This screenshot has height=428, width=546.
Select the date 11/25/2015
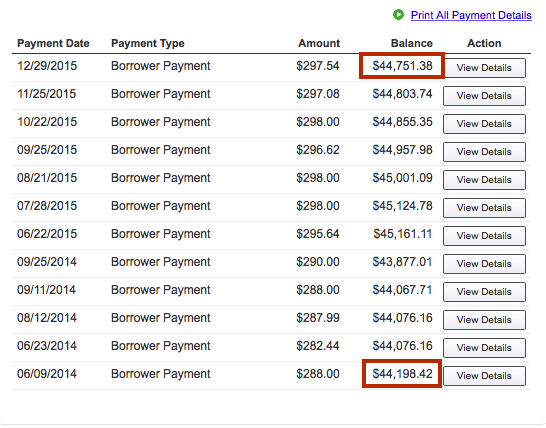[47, 94]
